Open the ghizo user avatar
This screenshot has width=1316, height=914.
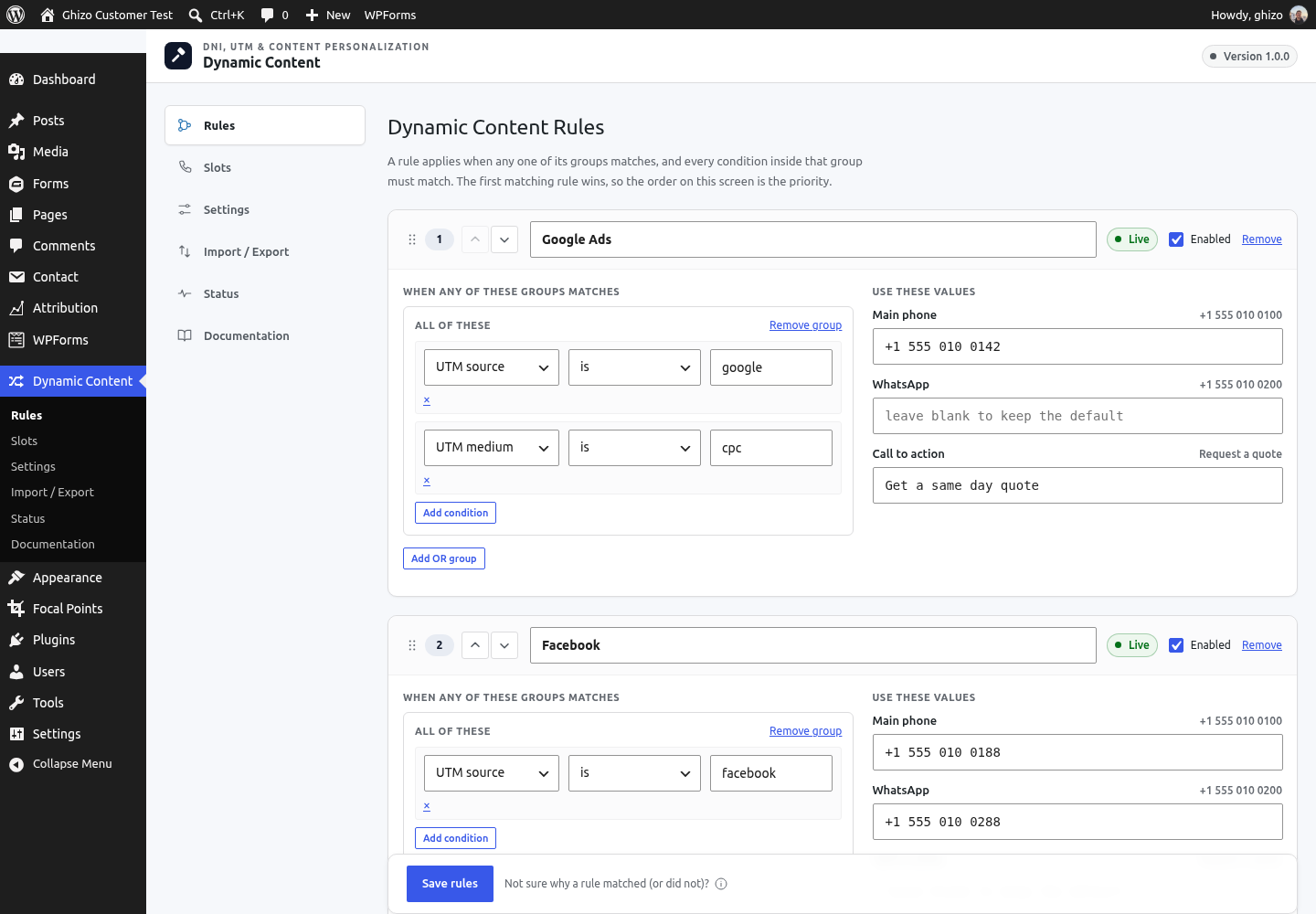(1298, 15)
